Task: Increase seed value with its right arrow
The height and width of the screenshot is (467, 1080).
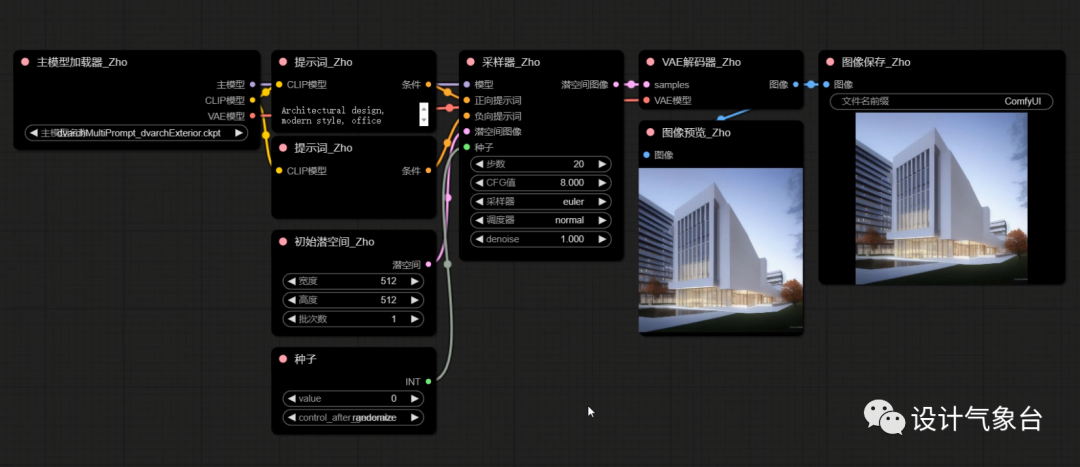Action: click(x=414, y=398)
